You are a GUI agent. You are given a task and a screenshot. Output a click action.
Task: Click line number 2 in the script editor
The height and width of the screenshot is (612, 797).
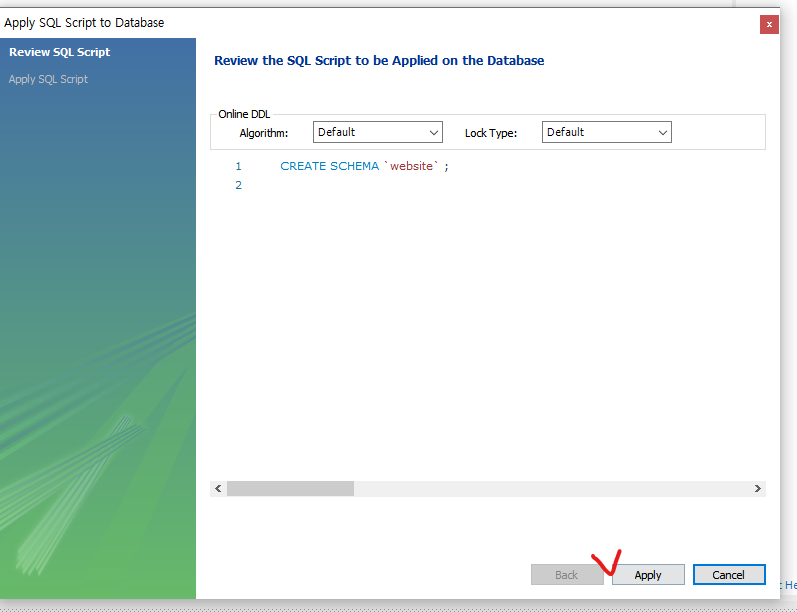[x=238, y=185]
